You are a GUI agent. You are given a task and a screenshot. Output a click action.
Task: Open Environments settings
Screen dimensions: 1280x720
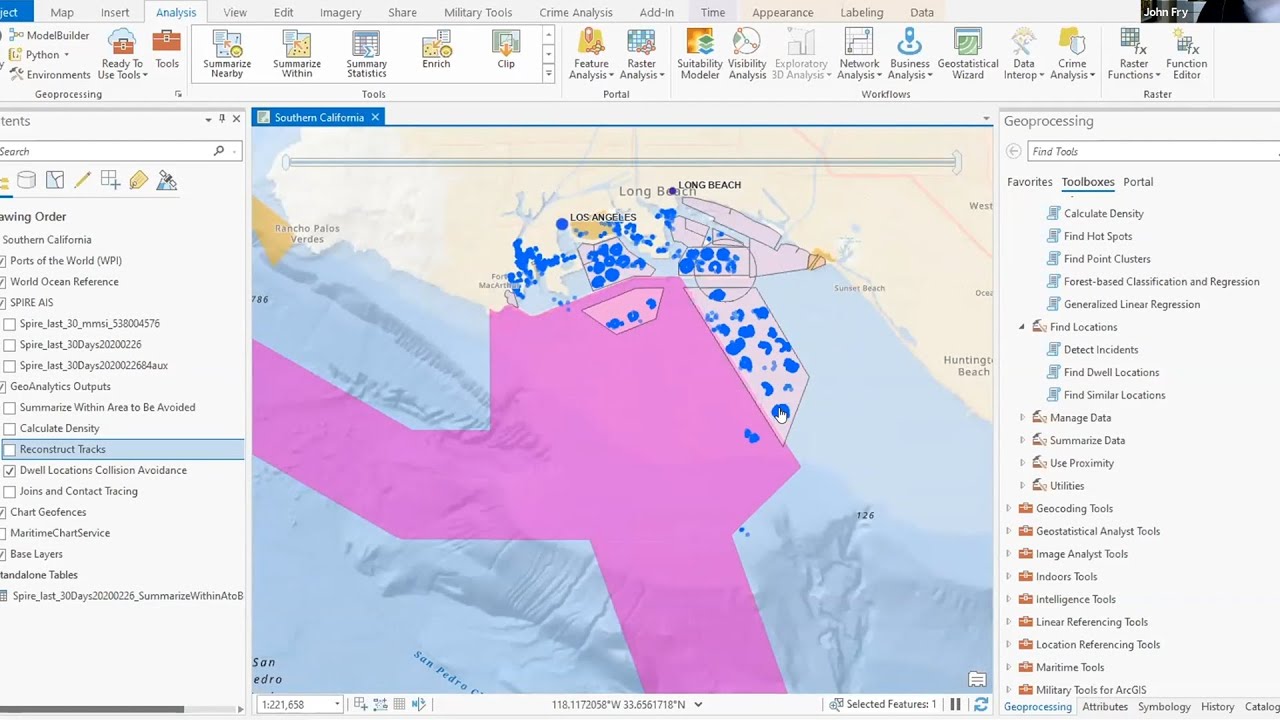pyautogui.click(x=50, y=75)
